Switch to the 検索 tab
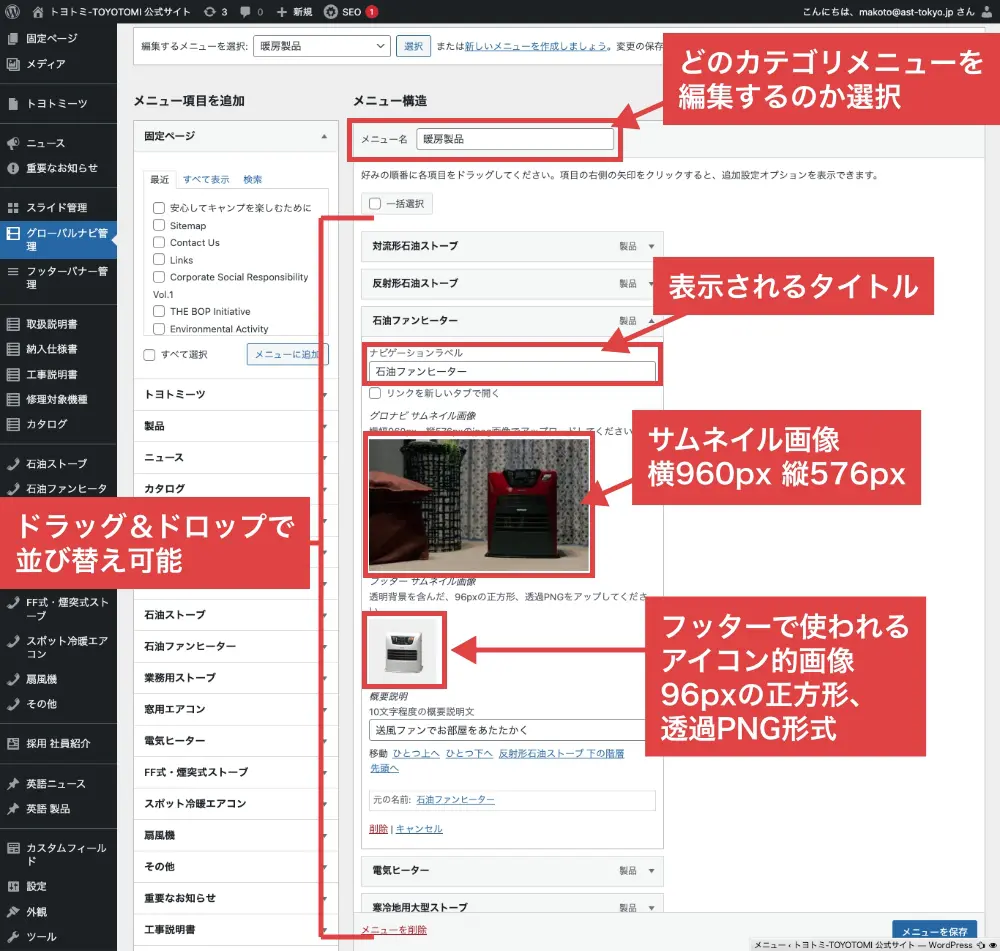 [x=253, y=179]
